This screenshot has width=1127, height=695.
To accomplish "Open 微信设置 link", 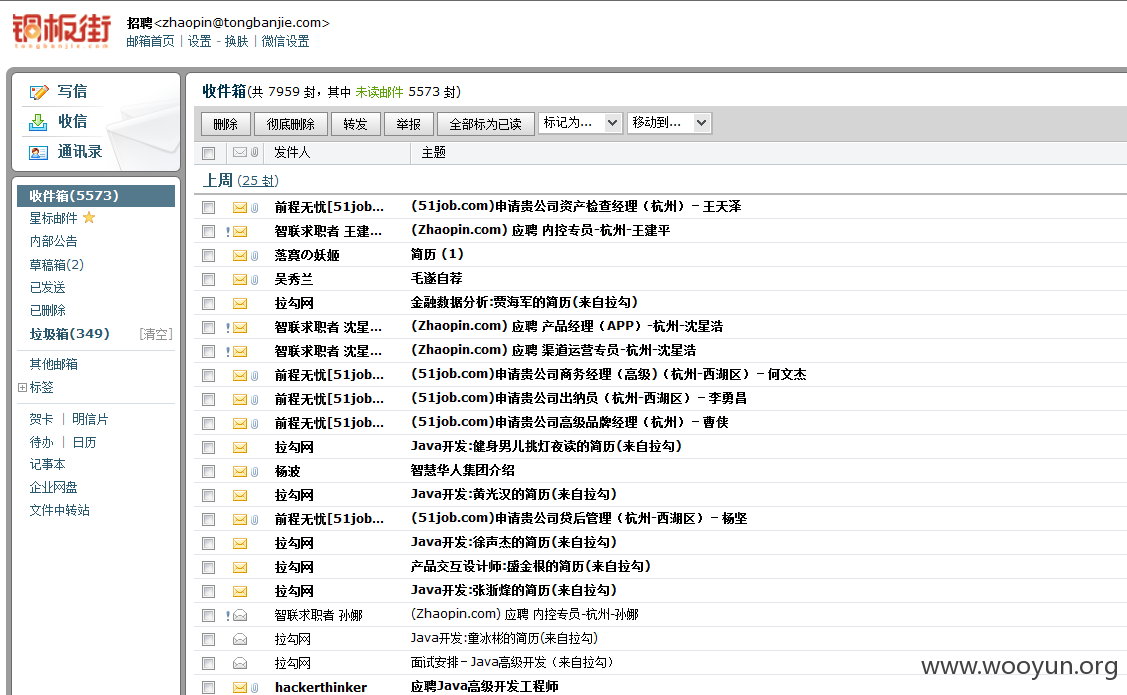I will point(285,41).
